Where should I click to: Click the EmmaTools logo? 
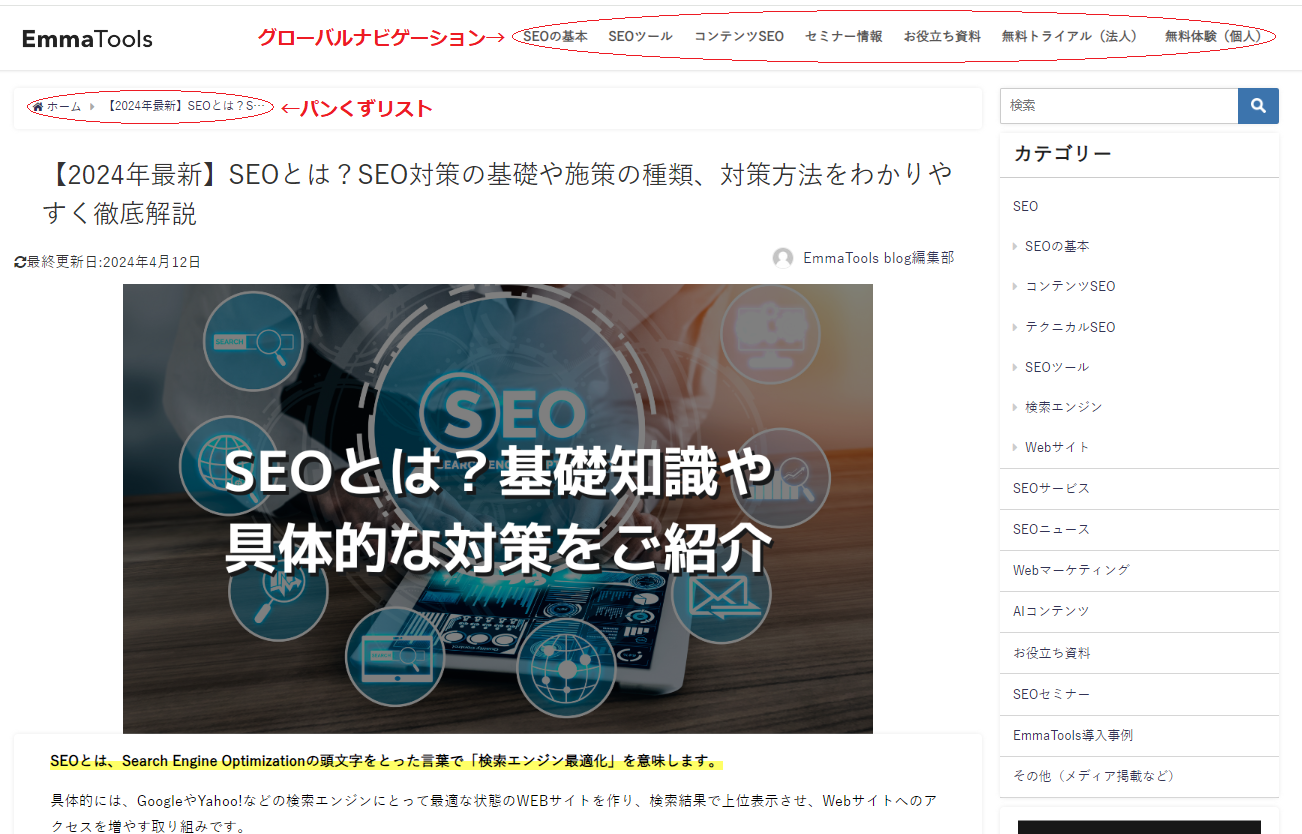pyautogui.click(x=87, y=39)
